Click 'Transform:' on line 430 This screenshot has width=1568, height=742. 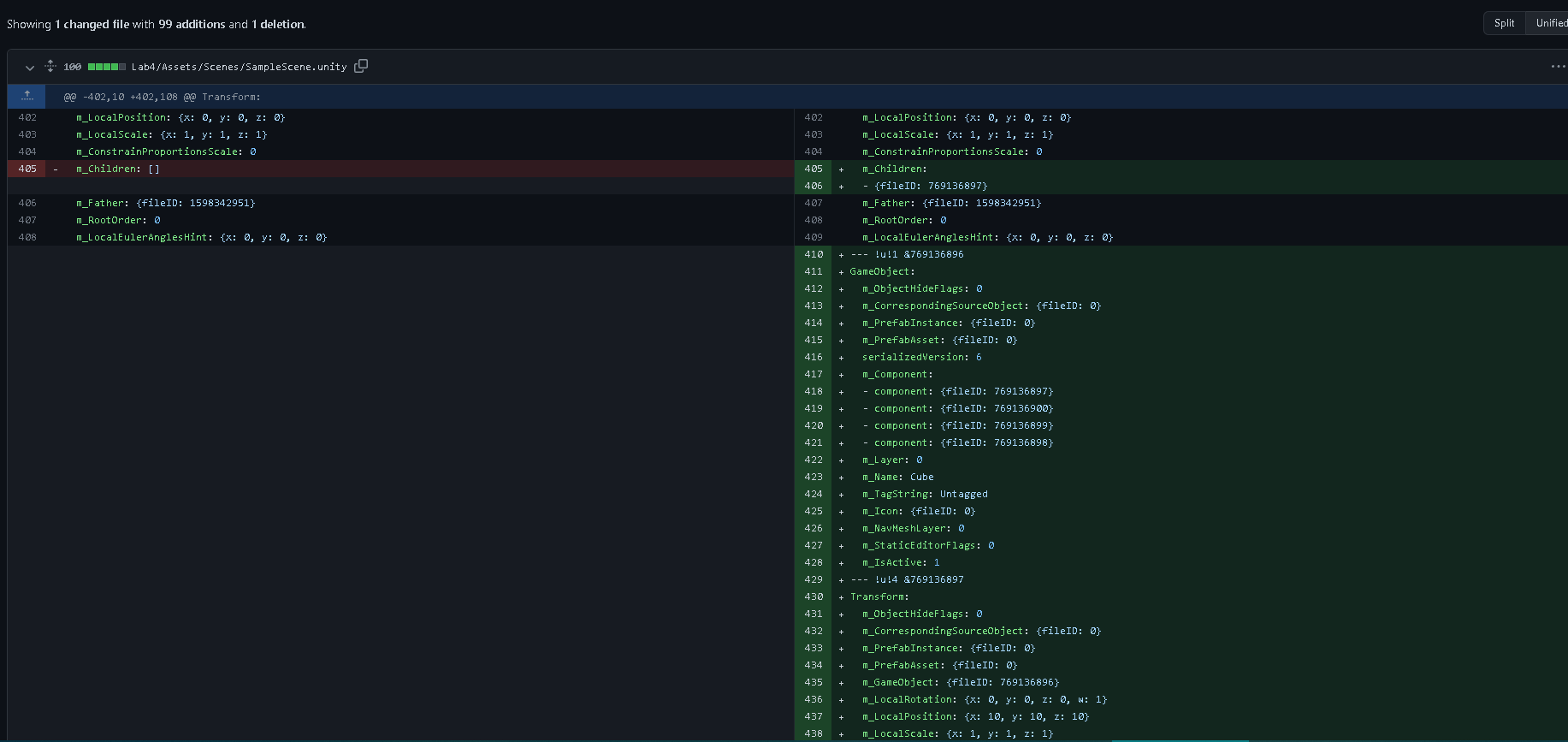point(879,597)
